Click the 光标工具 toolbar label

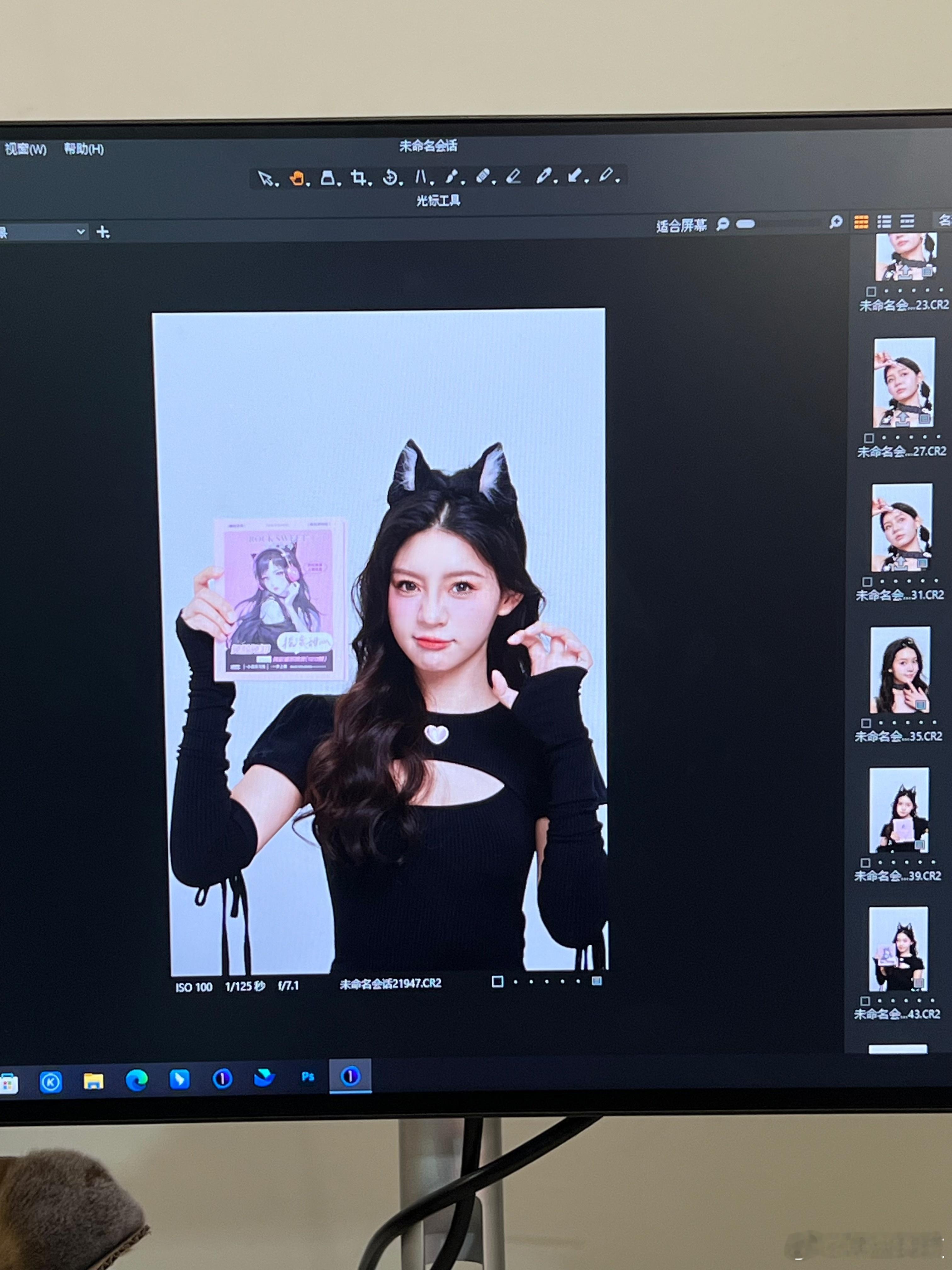[439, 201]
